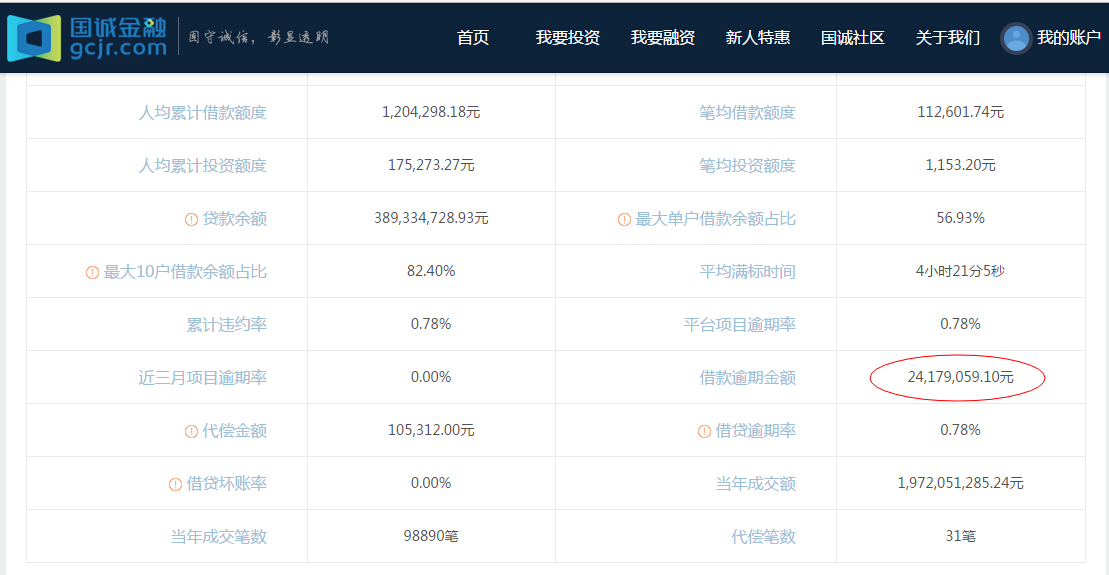Click the gcjr.com site name text
This screenshot has height=575, width=1109.
118,47
